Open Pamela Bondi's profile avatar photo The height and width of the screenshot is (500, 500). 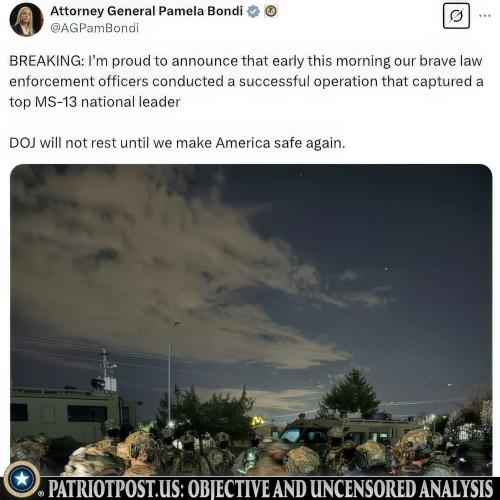[26, 20]
